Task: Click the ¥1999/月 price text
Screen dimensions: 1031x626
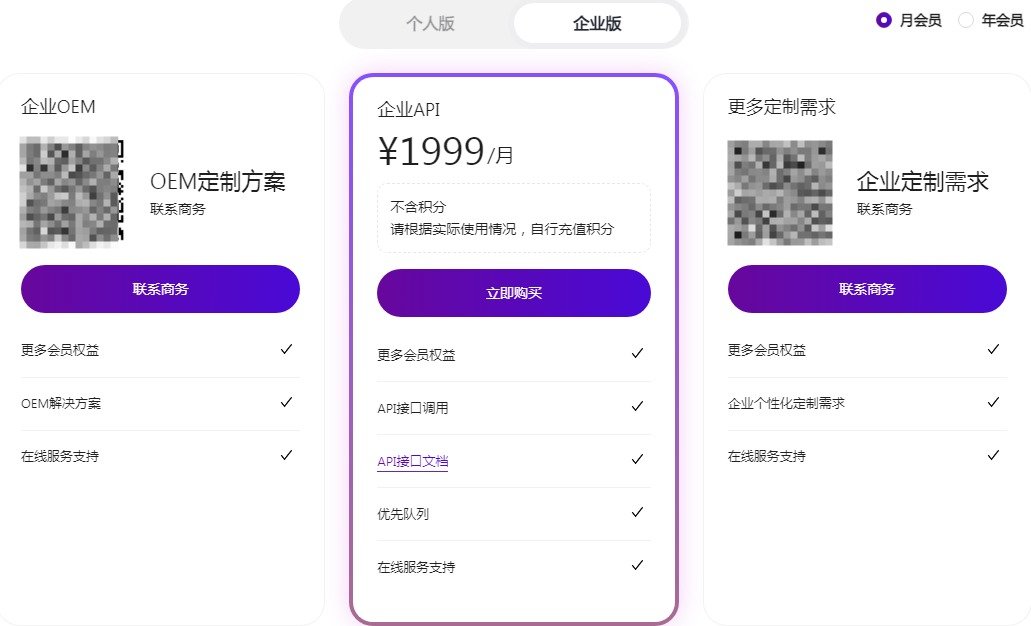Action: point(446,151)
